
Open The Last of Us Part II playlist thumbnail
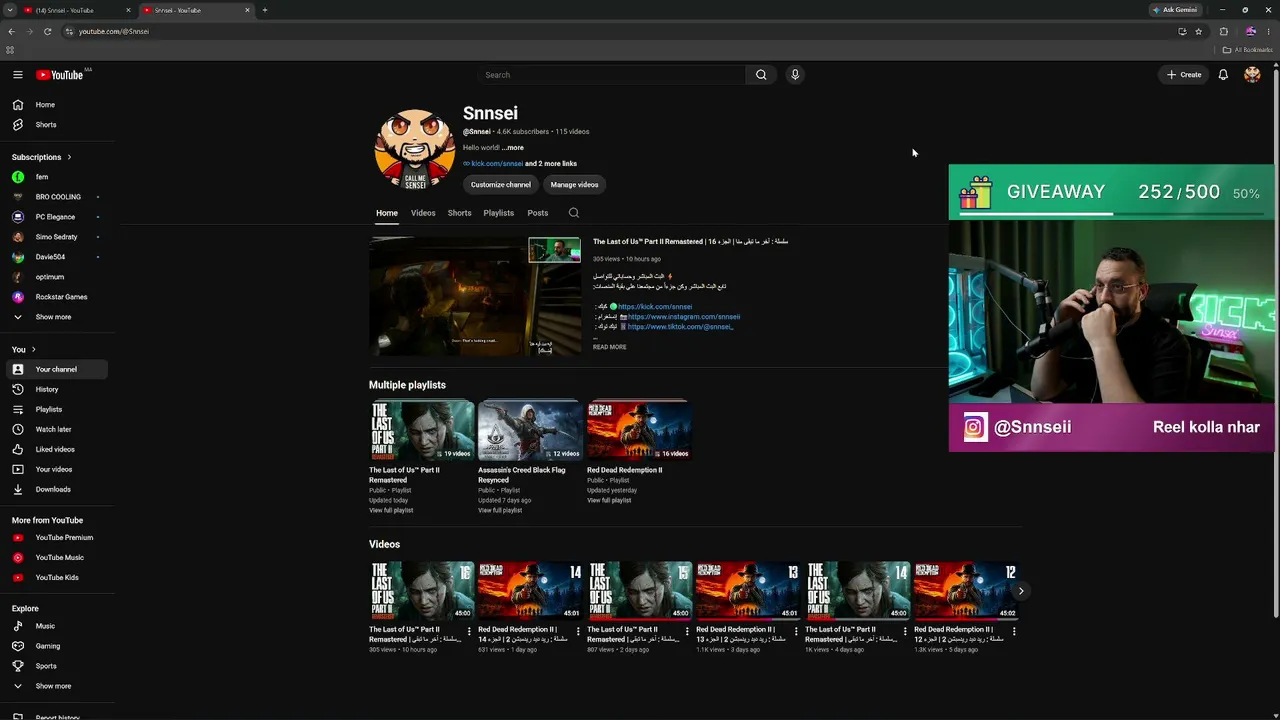coord(421,430)
